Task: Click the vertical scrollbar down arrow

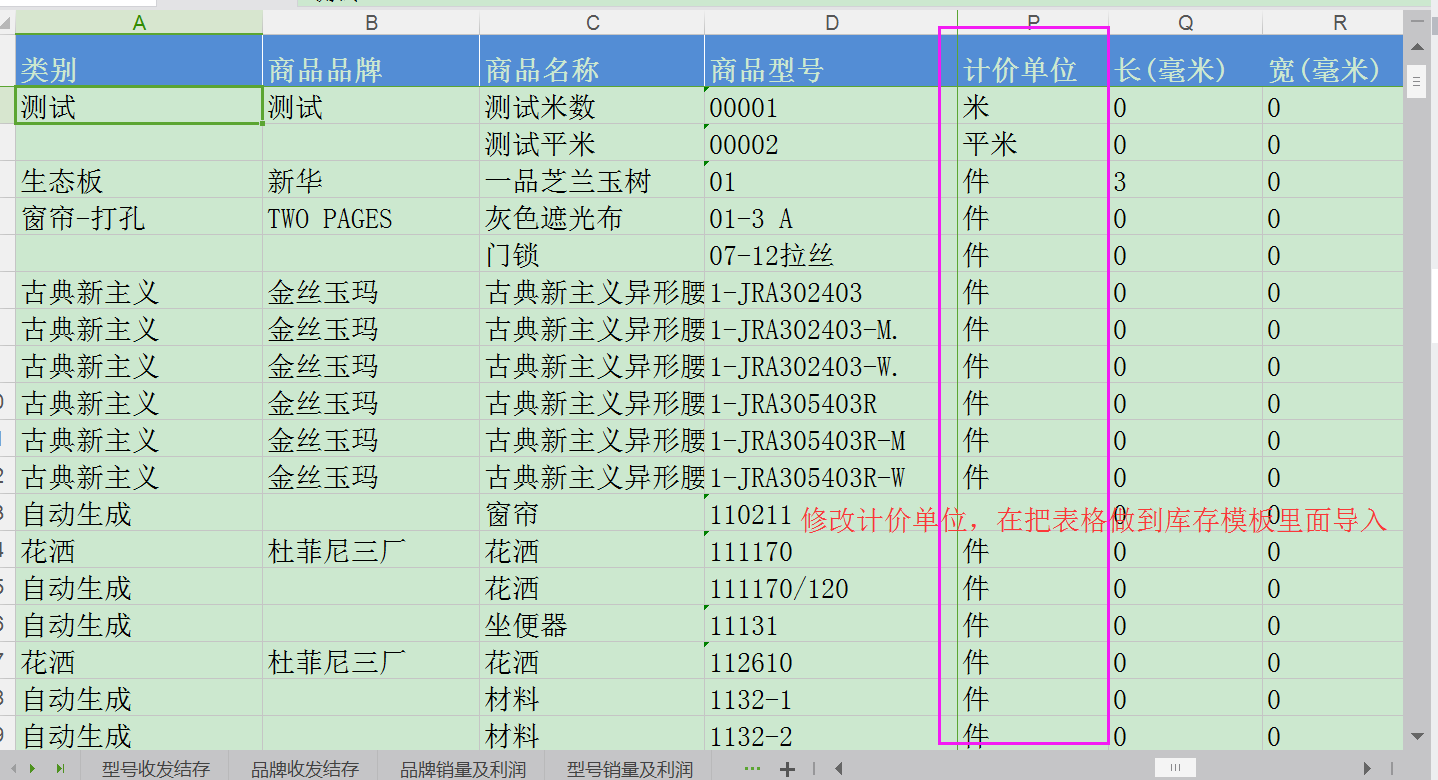Action: tap(1417, 737)
